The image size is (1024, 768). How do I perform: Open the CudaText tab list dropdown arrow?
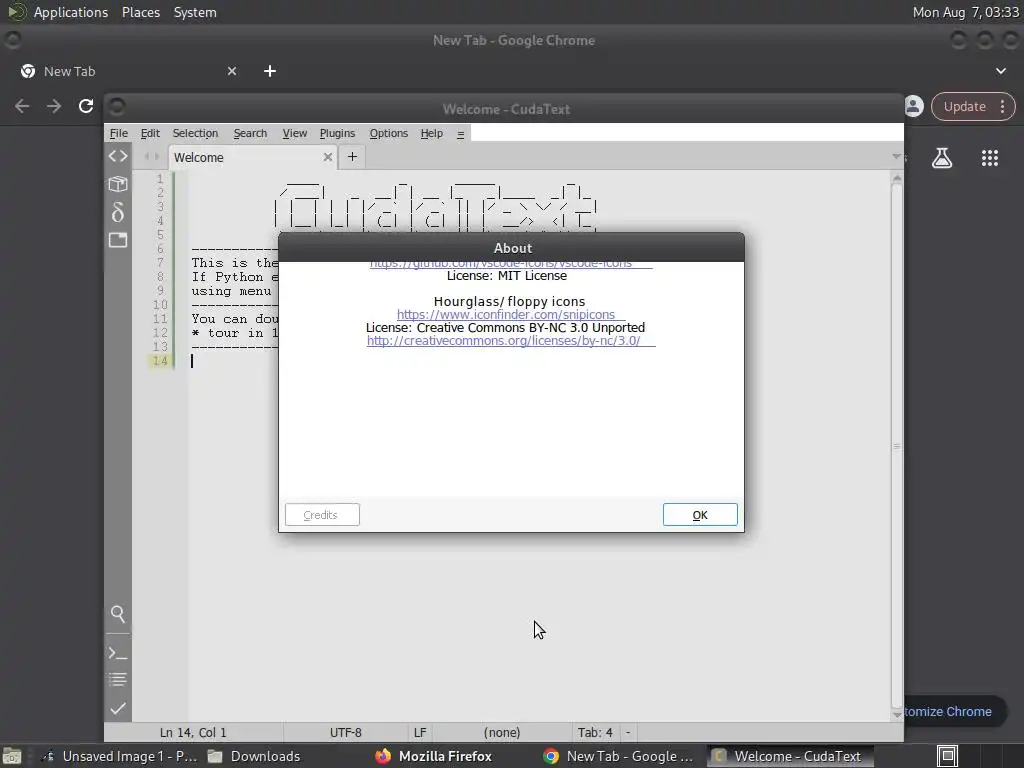pos(896,157)
